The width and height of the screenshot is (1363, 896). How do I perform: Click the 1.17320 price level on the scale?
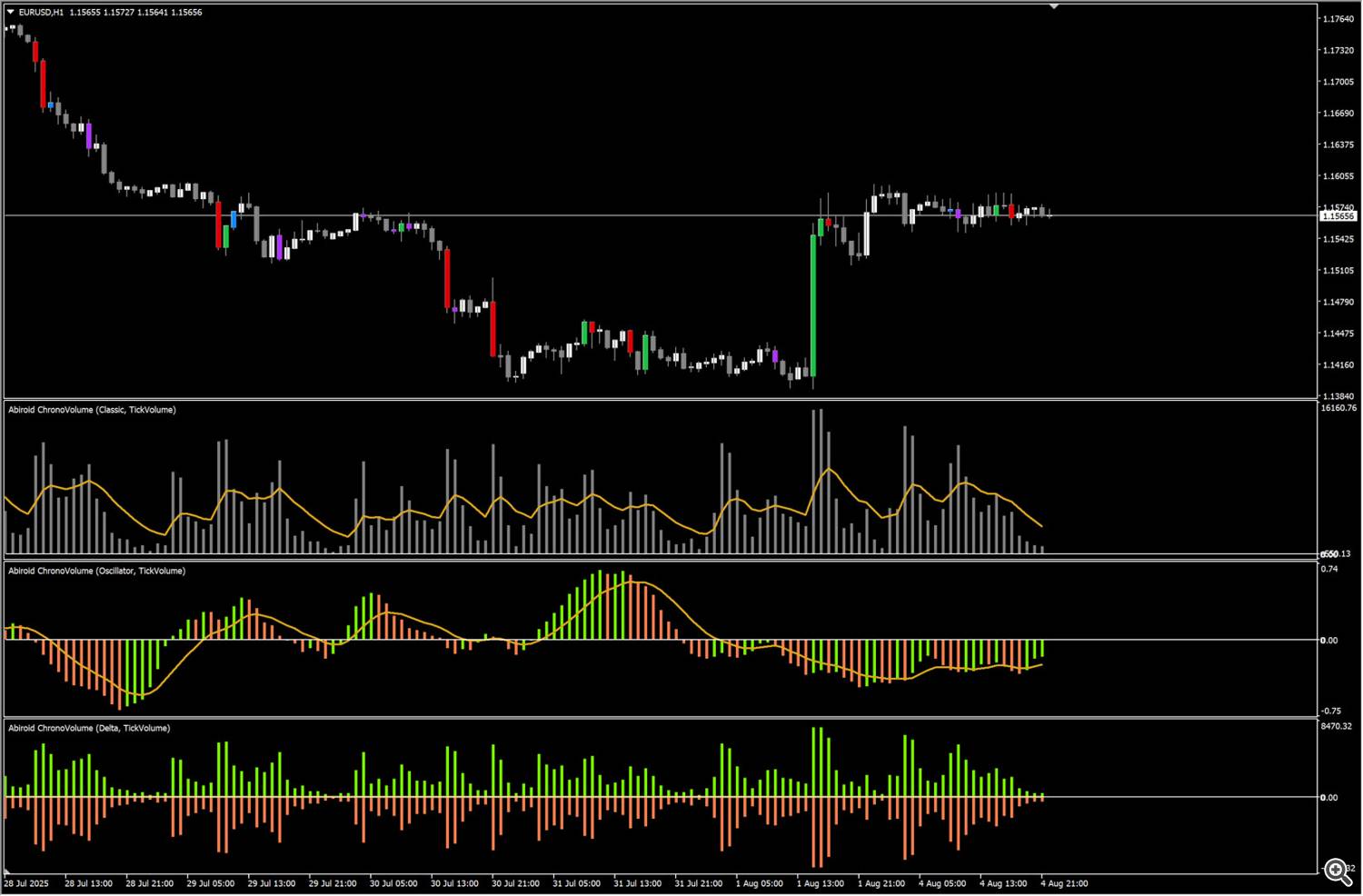pyautogui.click(x=1338, y=51)
